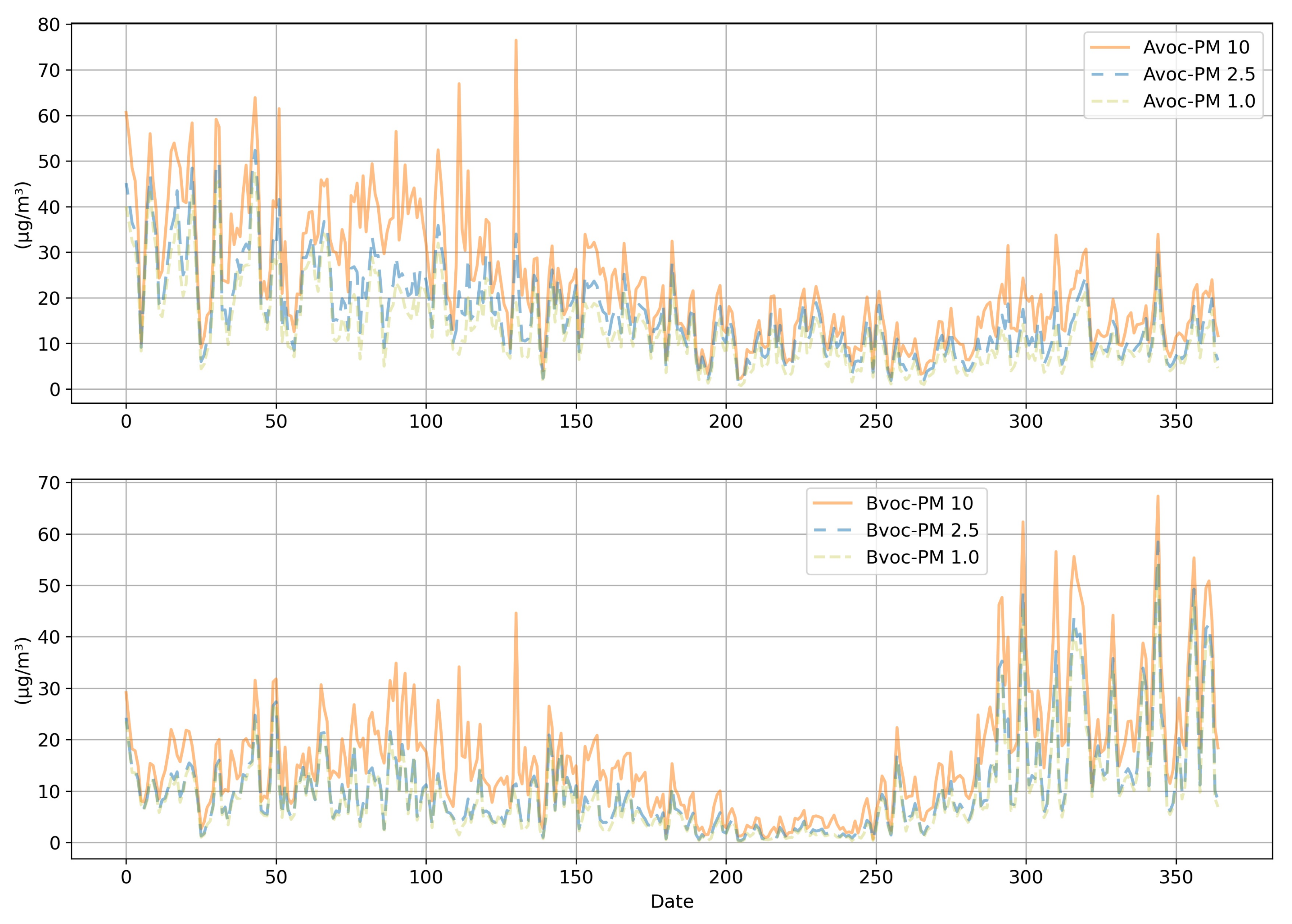This screenshot has height=924, width=1292.
Task: Click the 80 tick on top y-axis
Action: coord(49,25)
